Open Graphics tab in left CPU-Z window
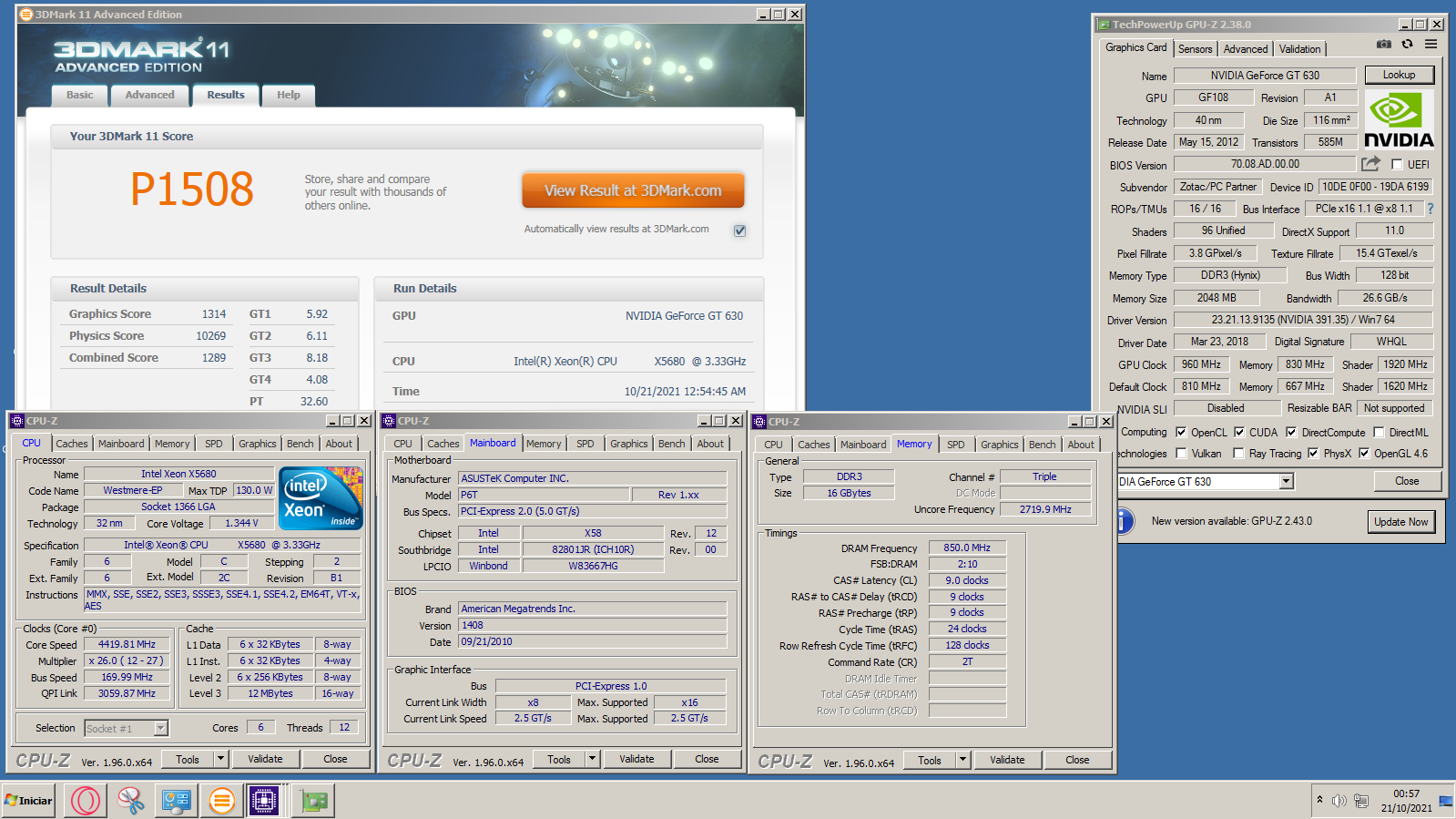1456x819 pixels. pos(257,444)
